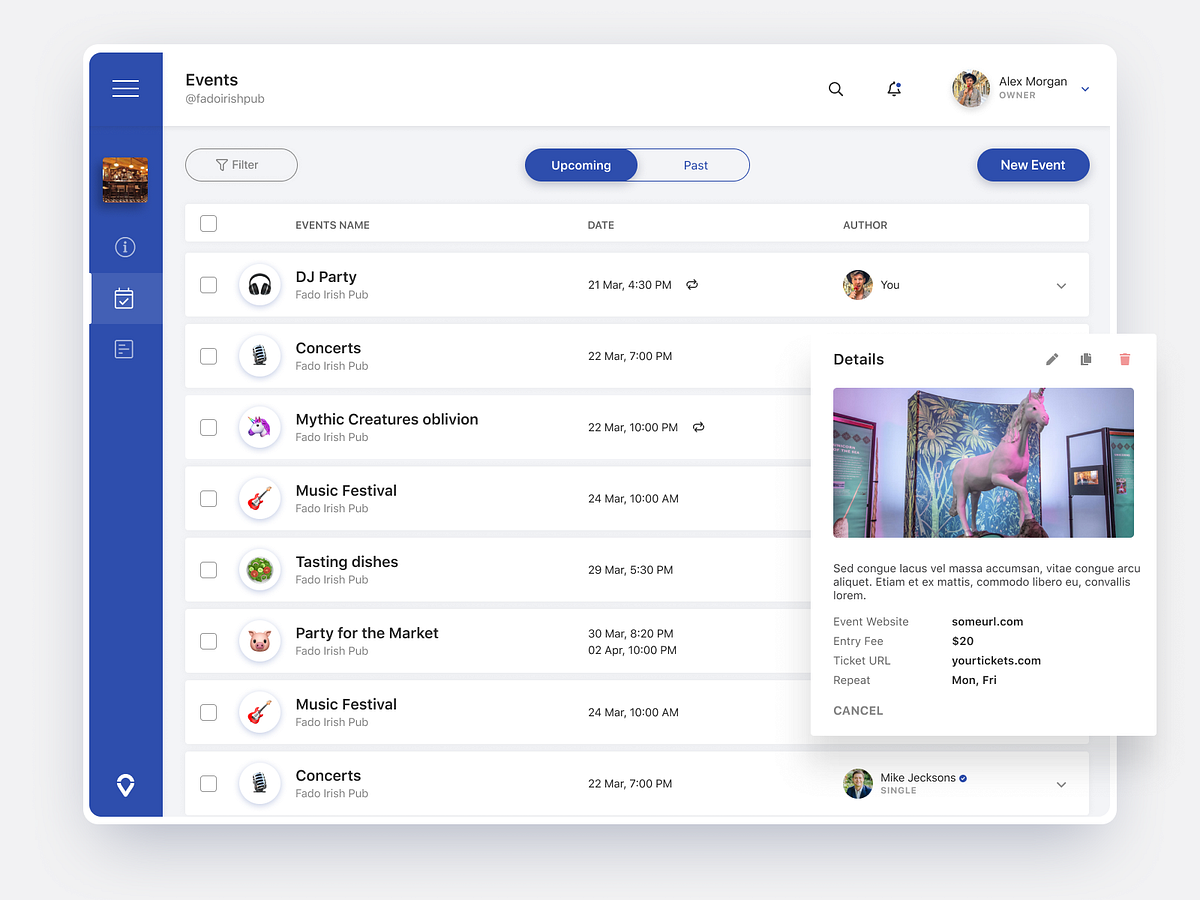This screenshot has height=900, width=1200.
Task: Select the calendar events sidebar icon
Action: click(x=124, y=298)
